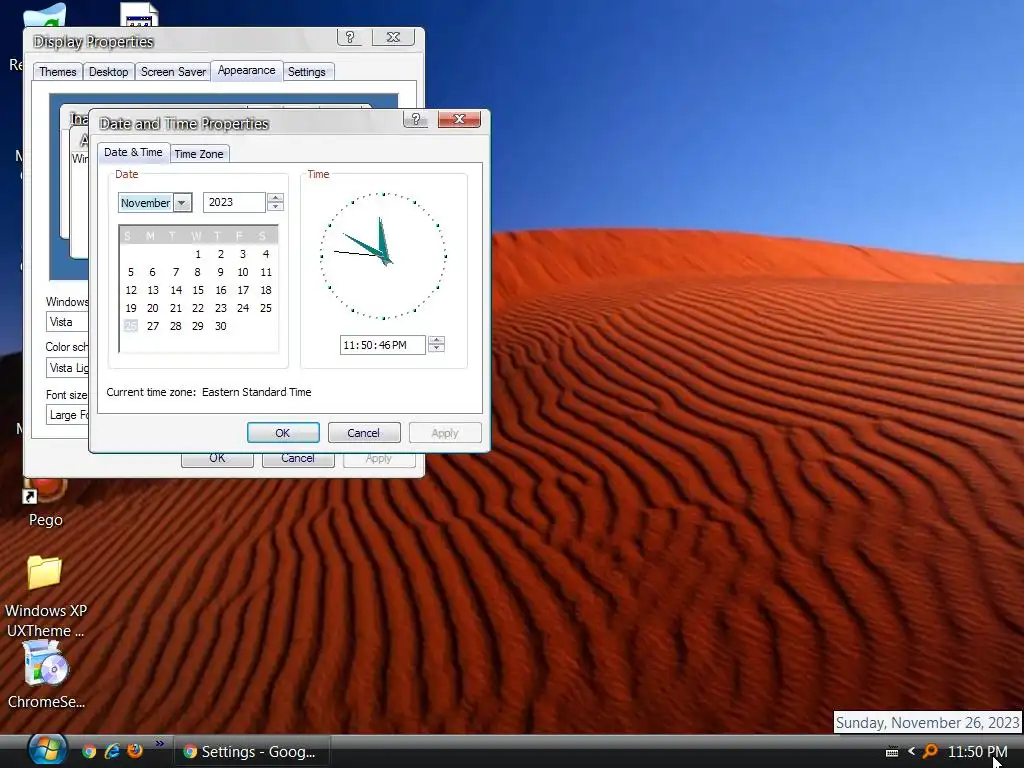Image resolution: width=1024 pixels, height=768 pixels.
Task: Open the ChromeSetup installer desktop icon
Action: point(45,674)
